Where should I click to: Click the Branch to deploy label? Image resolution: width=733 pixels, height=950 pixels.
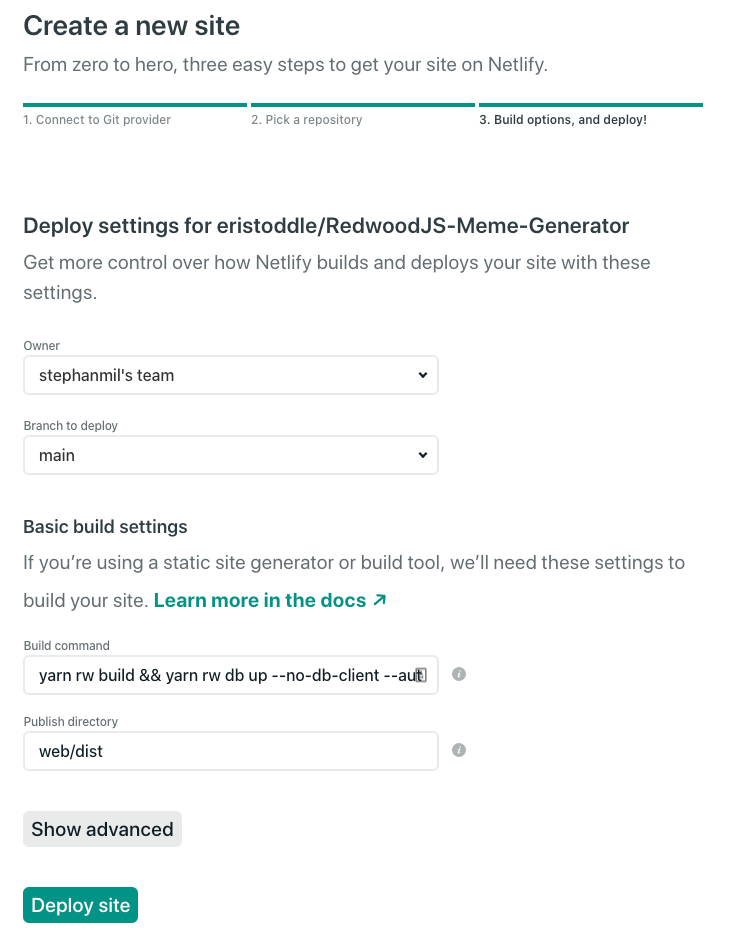(70, 426)
